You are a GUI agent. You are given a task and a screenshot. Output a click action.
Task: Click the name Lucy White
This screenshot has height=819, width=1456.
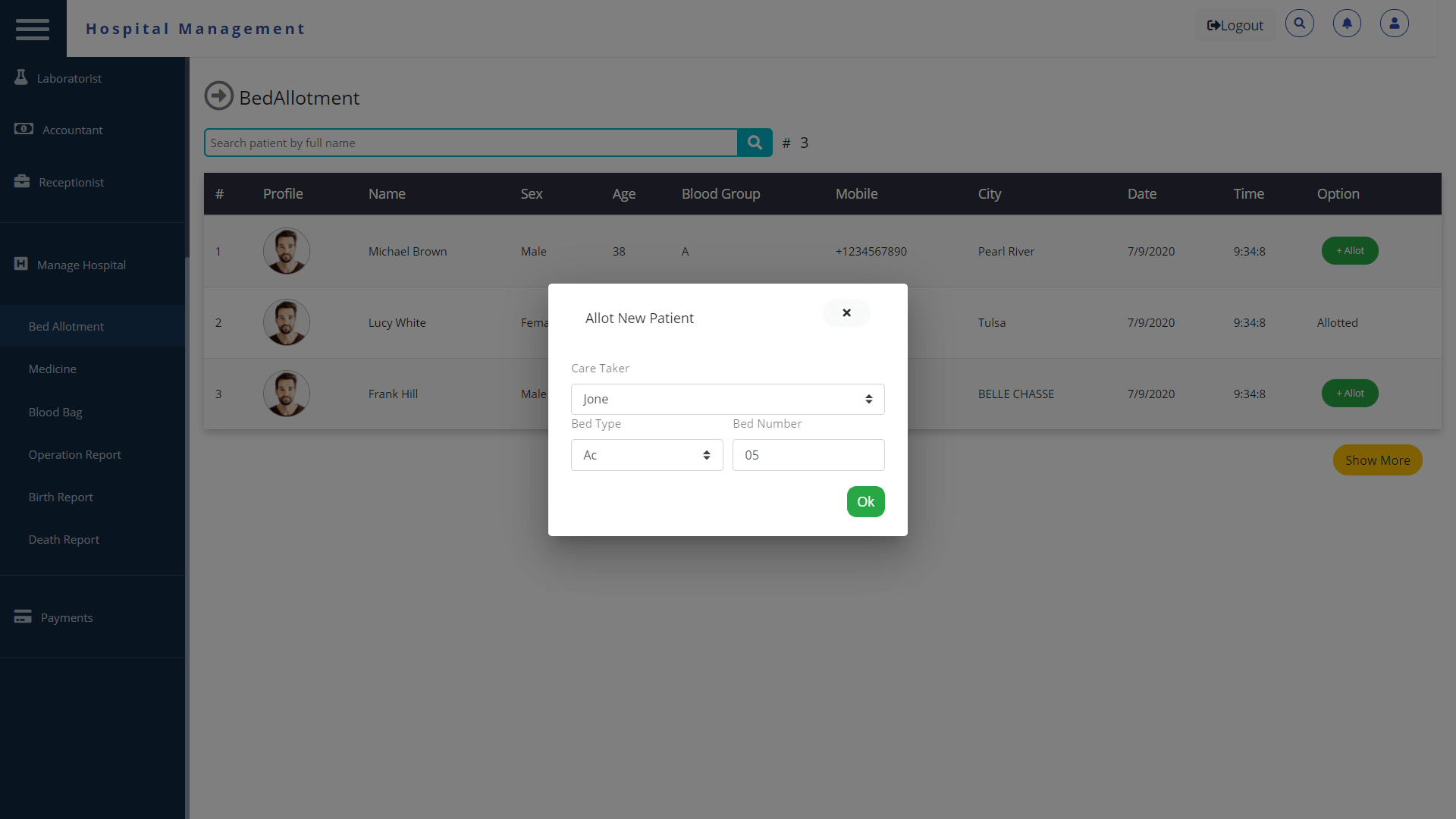pyautogui.click(x=397, y=322)
